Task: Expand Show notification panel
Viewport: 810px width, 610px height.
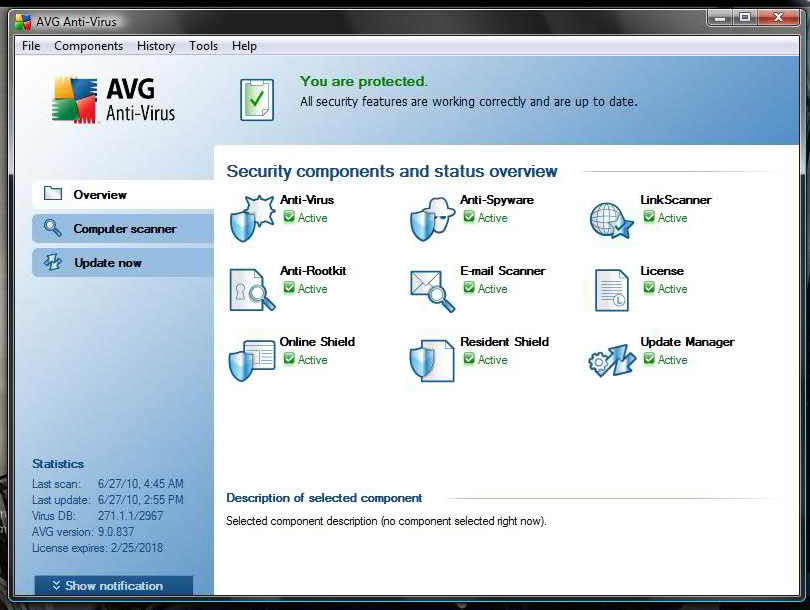Action: [x=114, y=586]
